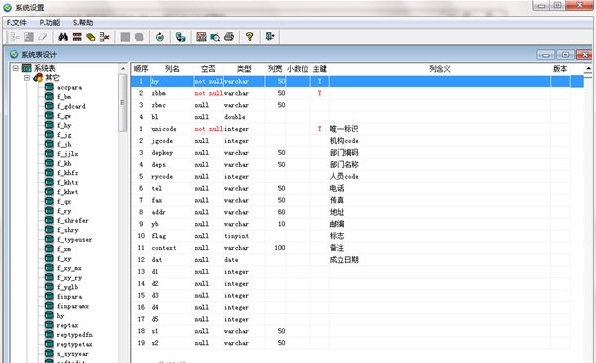Click the yellow question mark help icon
596x363 pixels.
click(x=249, y=37)
